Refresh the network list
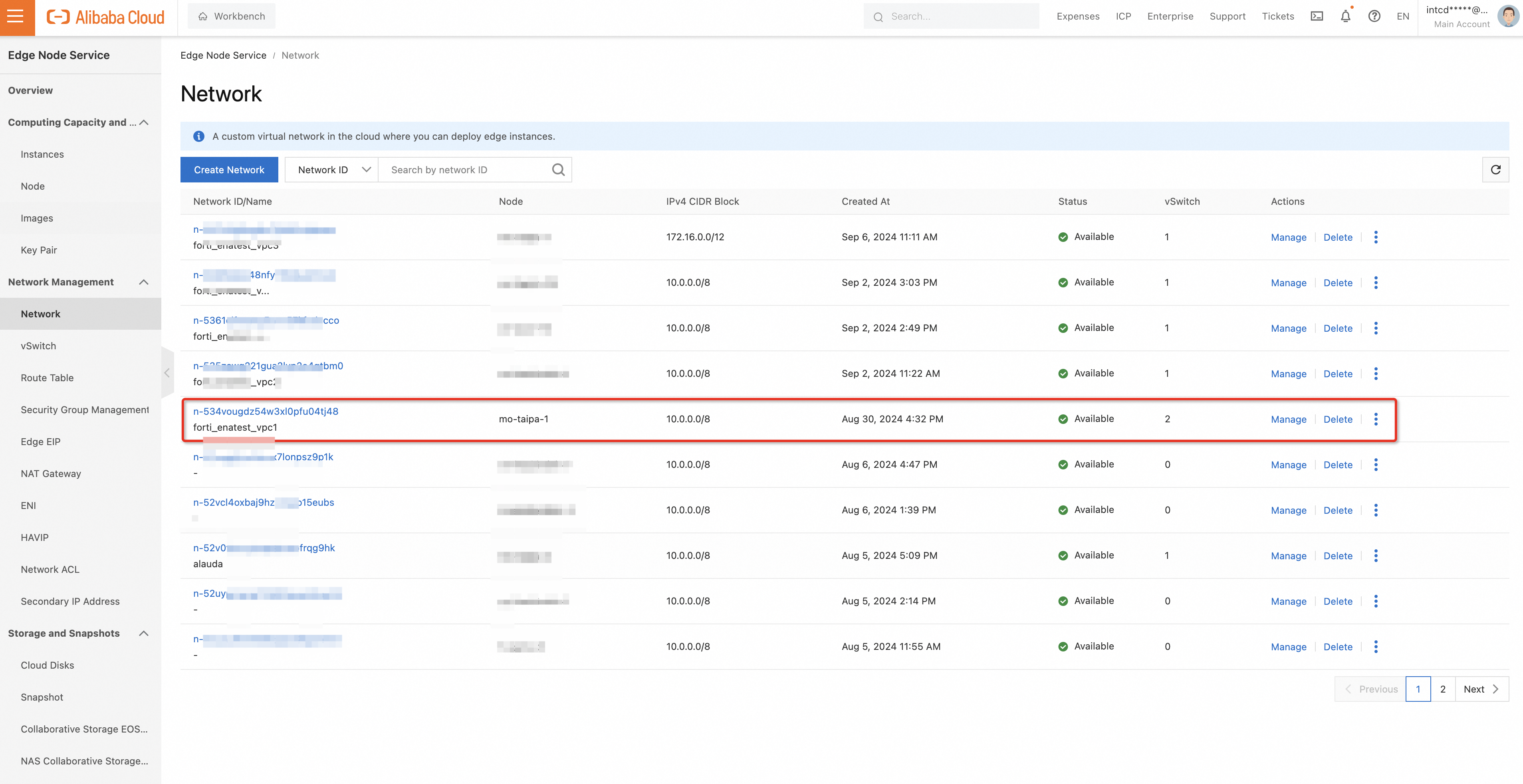The height and width of the screenshot is (784, 1523). (1495, 170)
